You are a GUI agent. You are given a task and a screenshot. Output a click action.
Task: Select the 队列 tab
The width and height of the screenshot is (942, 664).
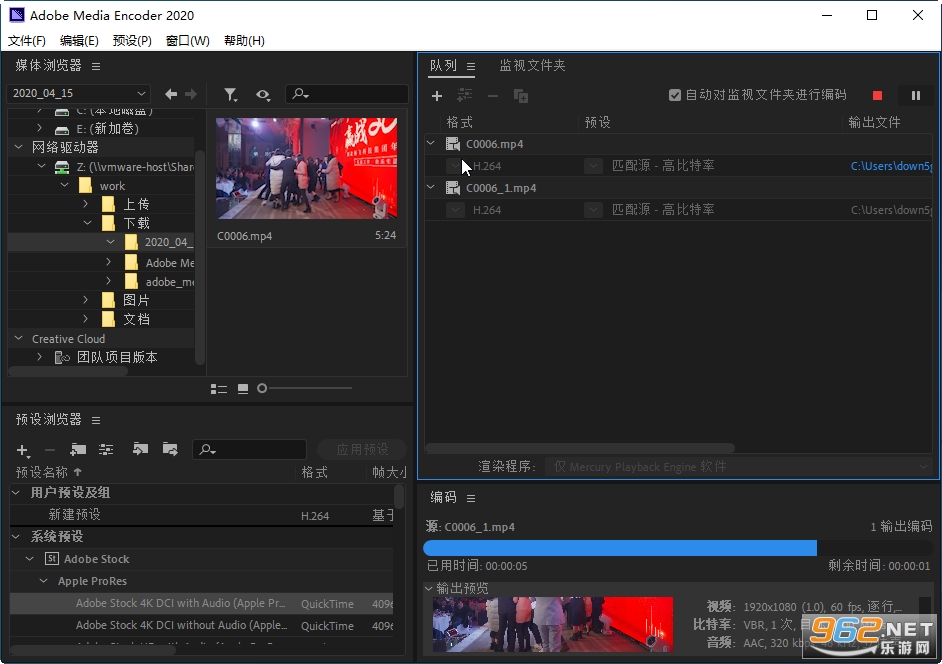443,65
